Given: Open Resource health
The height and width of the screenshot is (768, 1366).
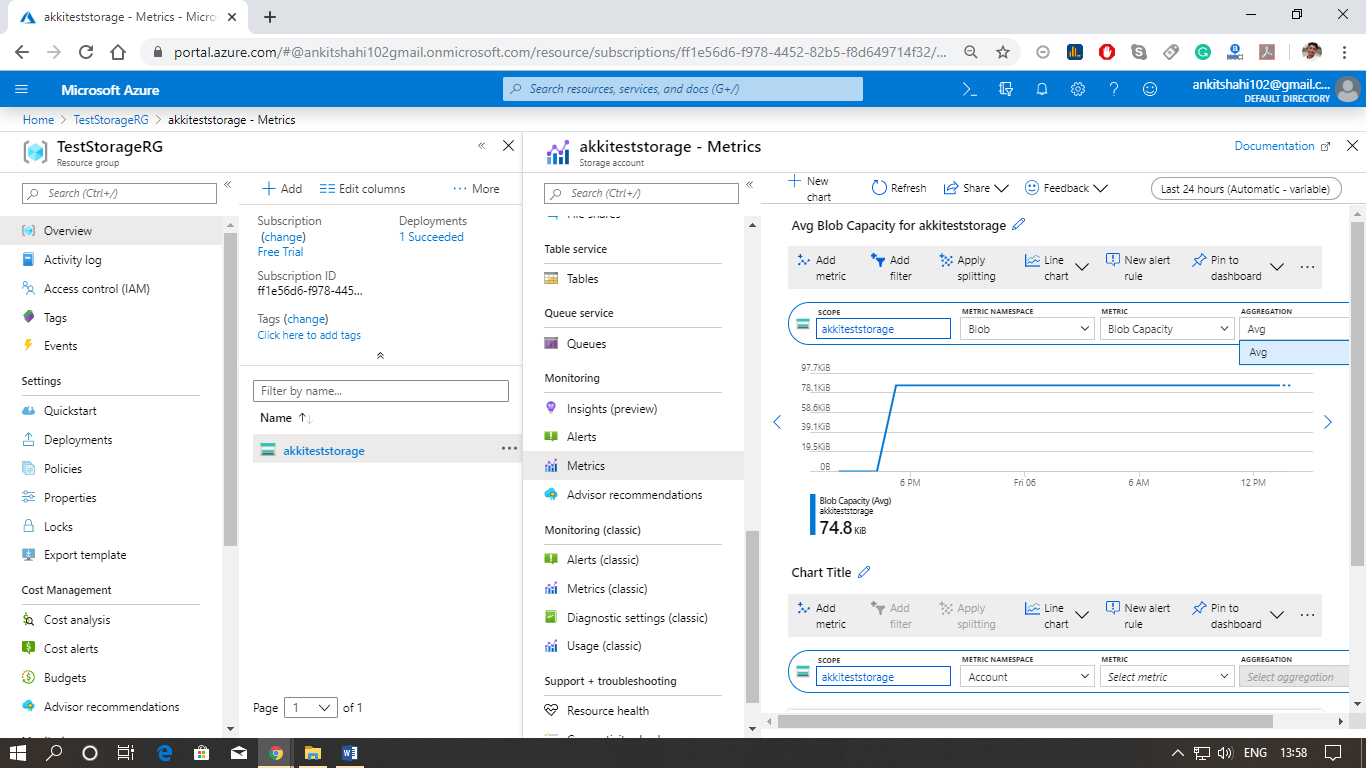Looking at the screenshot, I should coord(608,711).
